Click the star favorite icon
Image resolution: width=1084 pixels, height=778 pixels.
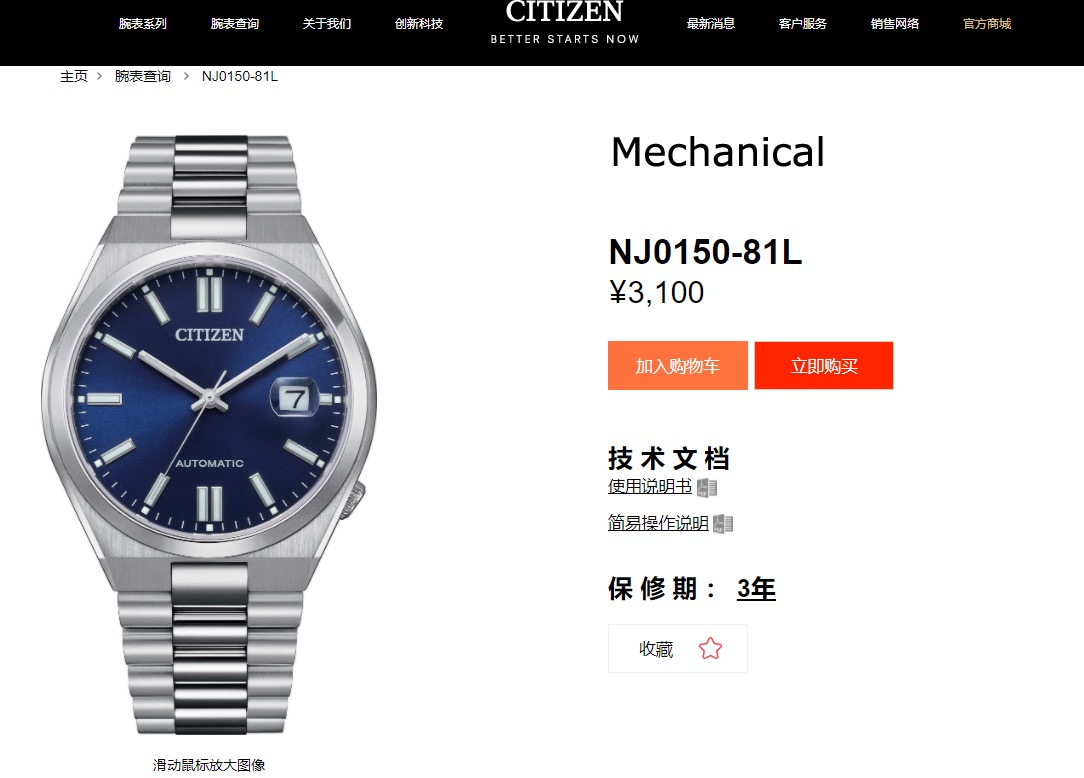coord(710,648)
